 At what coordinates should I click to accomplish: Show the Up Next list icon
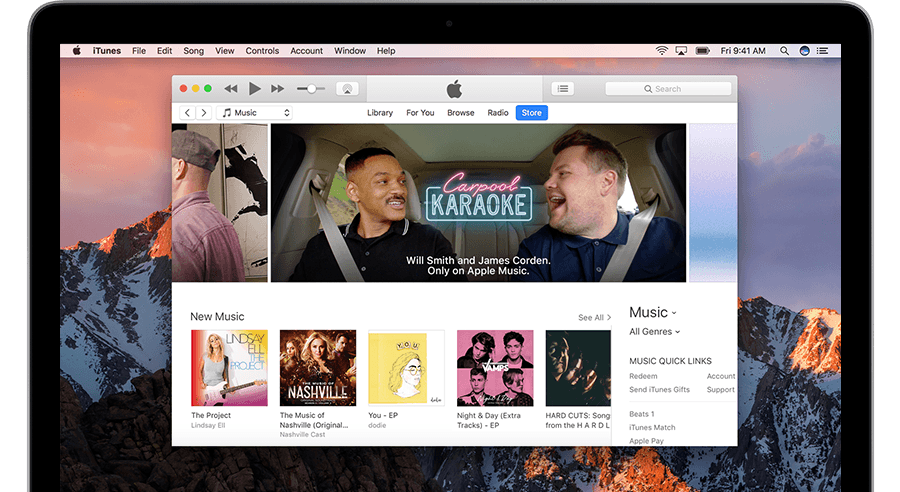[x=562, y=88]
